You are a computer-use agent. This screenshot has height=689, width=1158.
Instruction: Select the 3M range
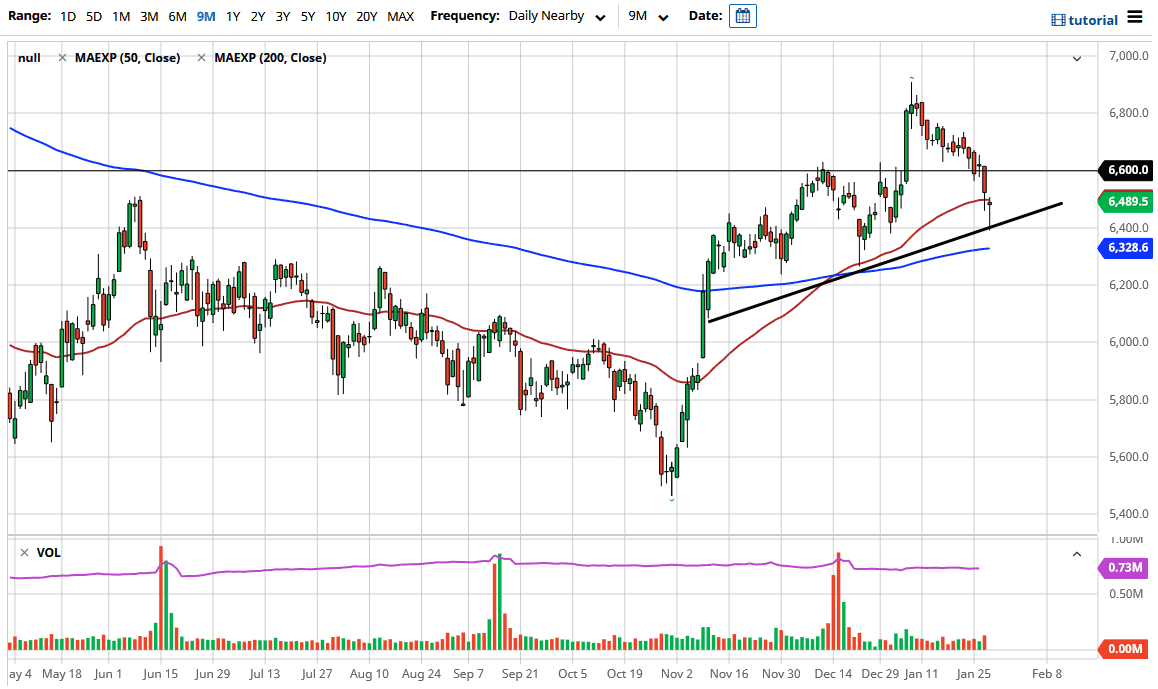click(x=149, y=16)
